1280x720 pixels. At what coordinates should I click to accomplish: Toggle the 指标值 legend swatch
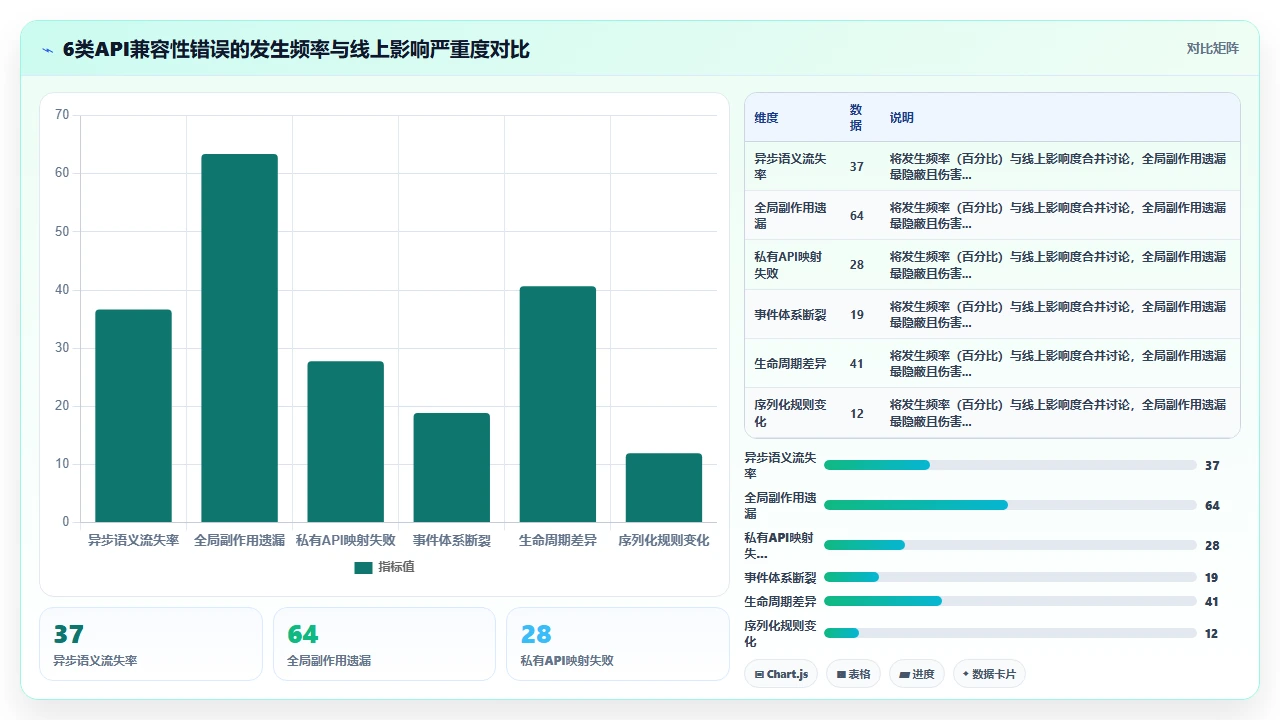coord(363,568)
